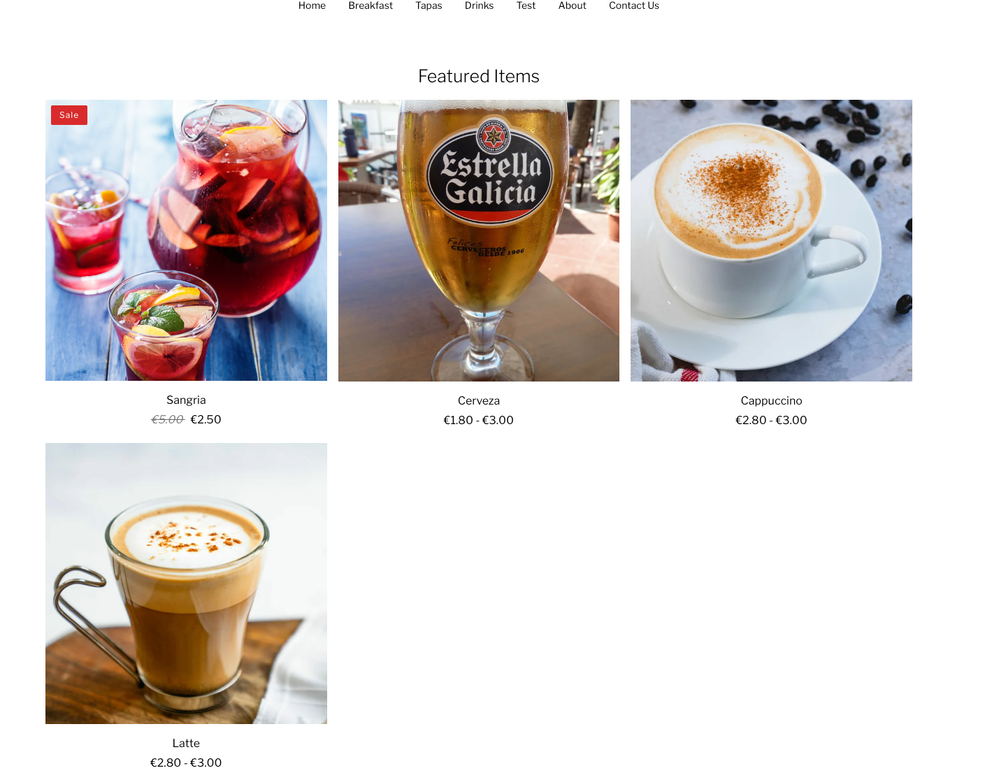Open the Home menu link
The width and height of the screenshot is (999, 777).
(x=312, y=6)
